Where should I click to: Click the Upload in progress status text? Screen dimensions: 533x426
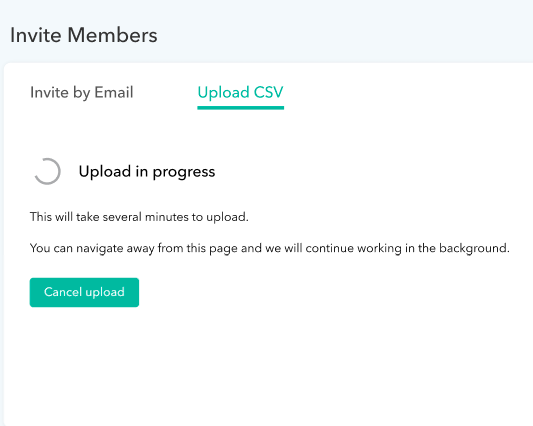pos(147,172)
